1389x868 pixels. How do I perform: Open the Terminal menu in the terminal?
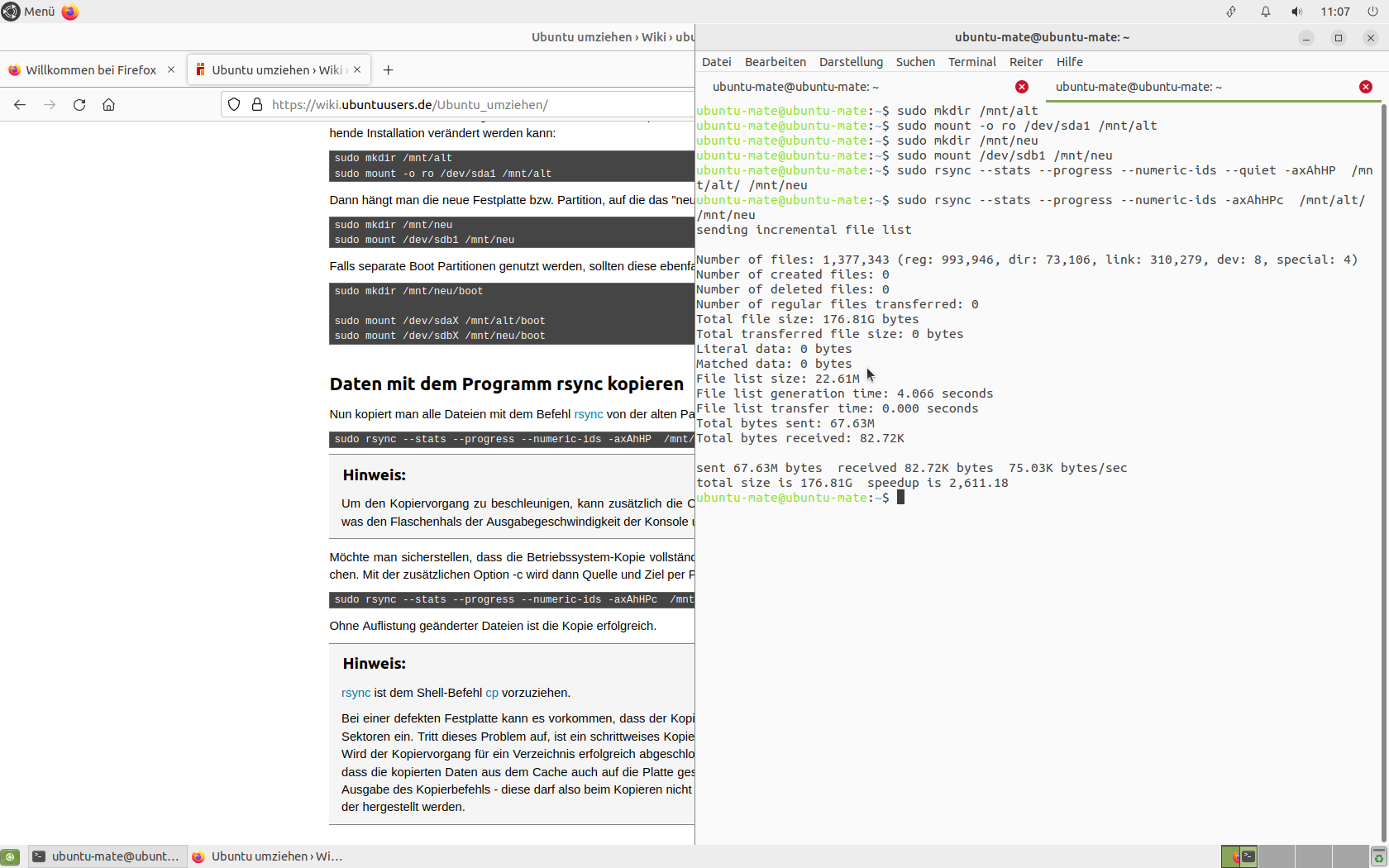[x=972, y=62]
